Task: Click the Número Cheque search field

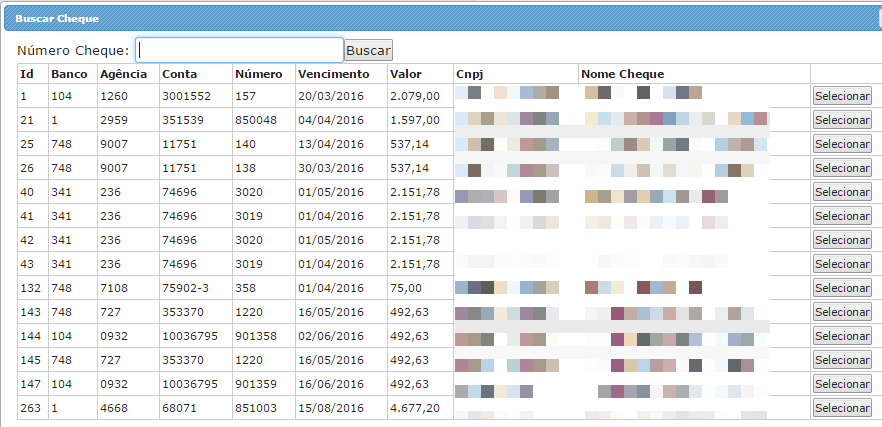Action: (x=240, y=50)
